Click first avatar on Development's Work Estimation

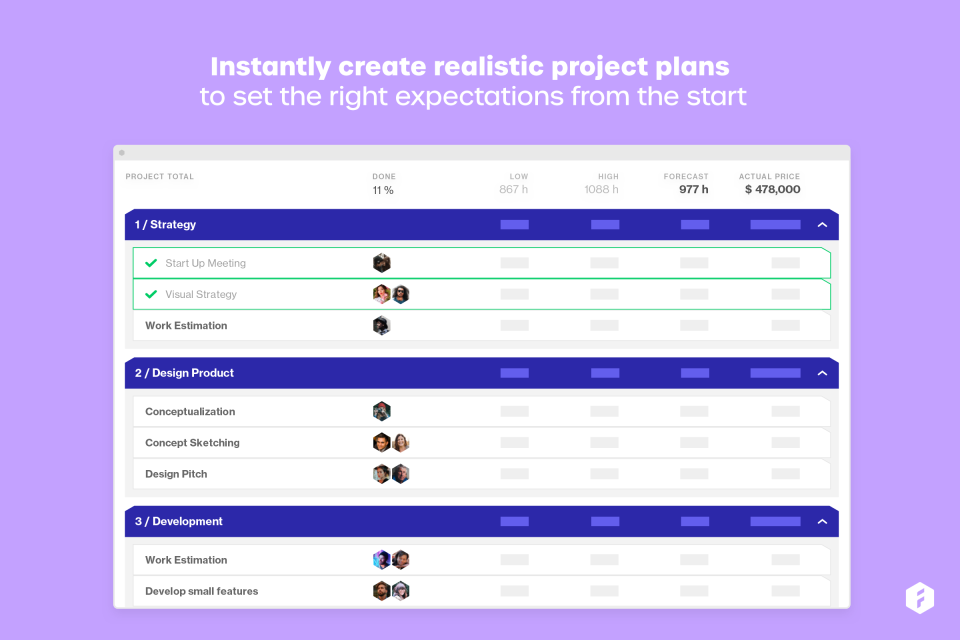(x=381, y=560)
